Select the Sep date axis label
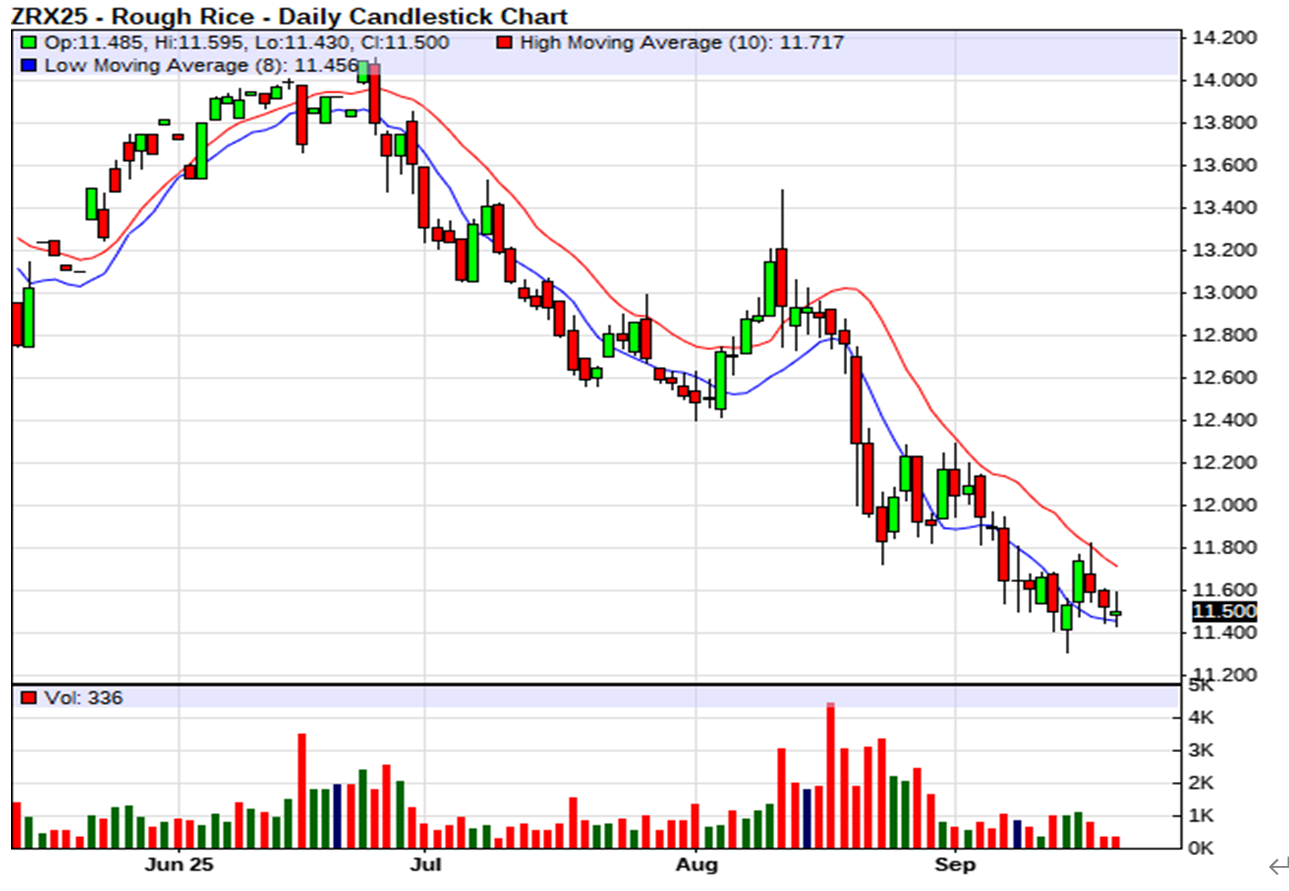 tap(956, 862)
